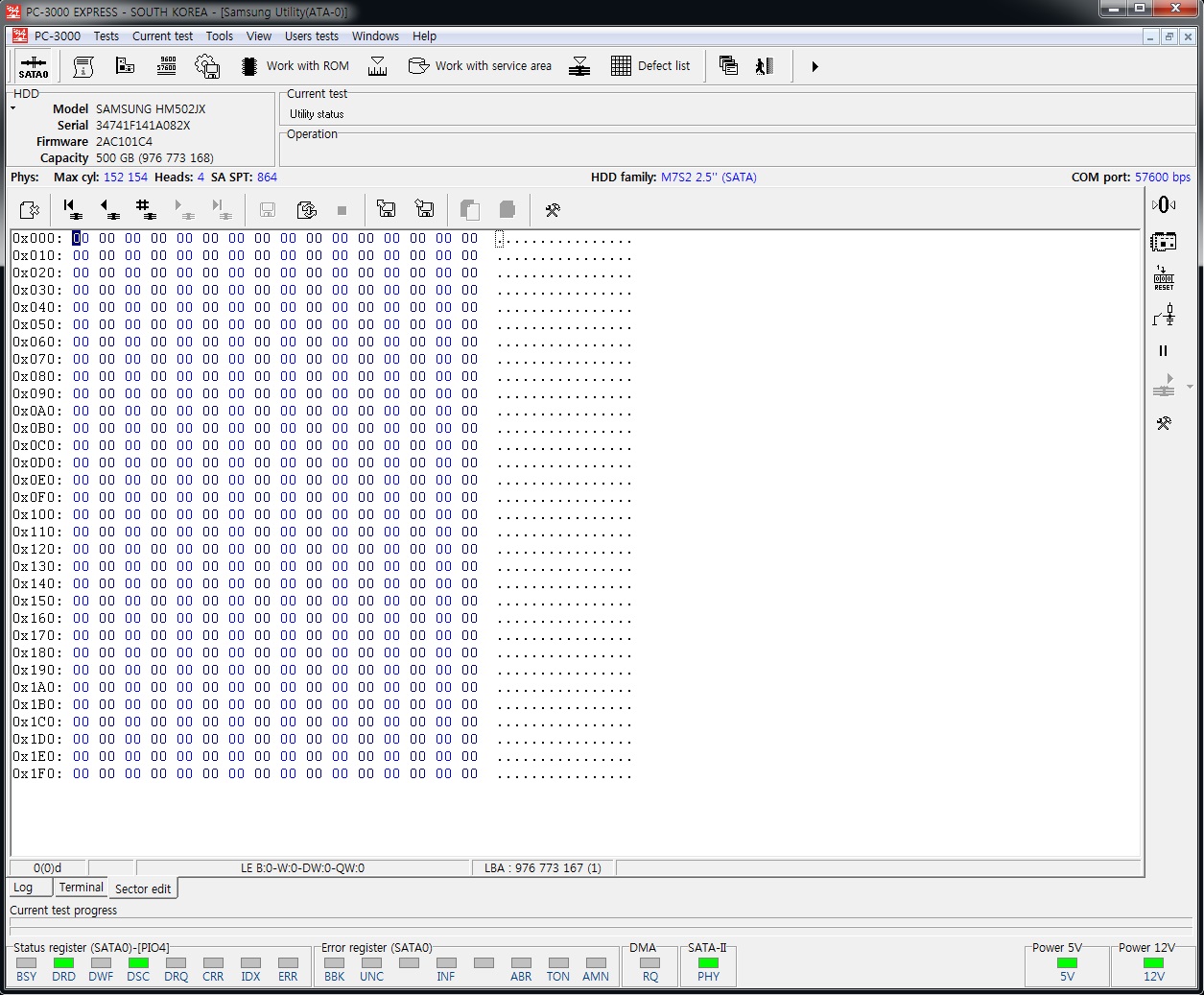The height and width of the screenshot is (995, 1204).
Task: Click the 9600/57600 baud rate icon
Action: click(166, 65)
